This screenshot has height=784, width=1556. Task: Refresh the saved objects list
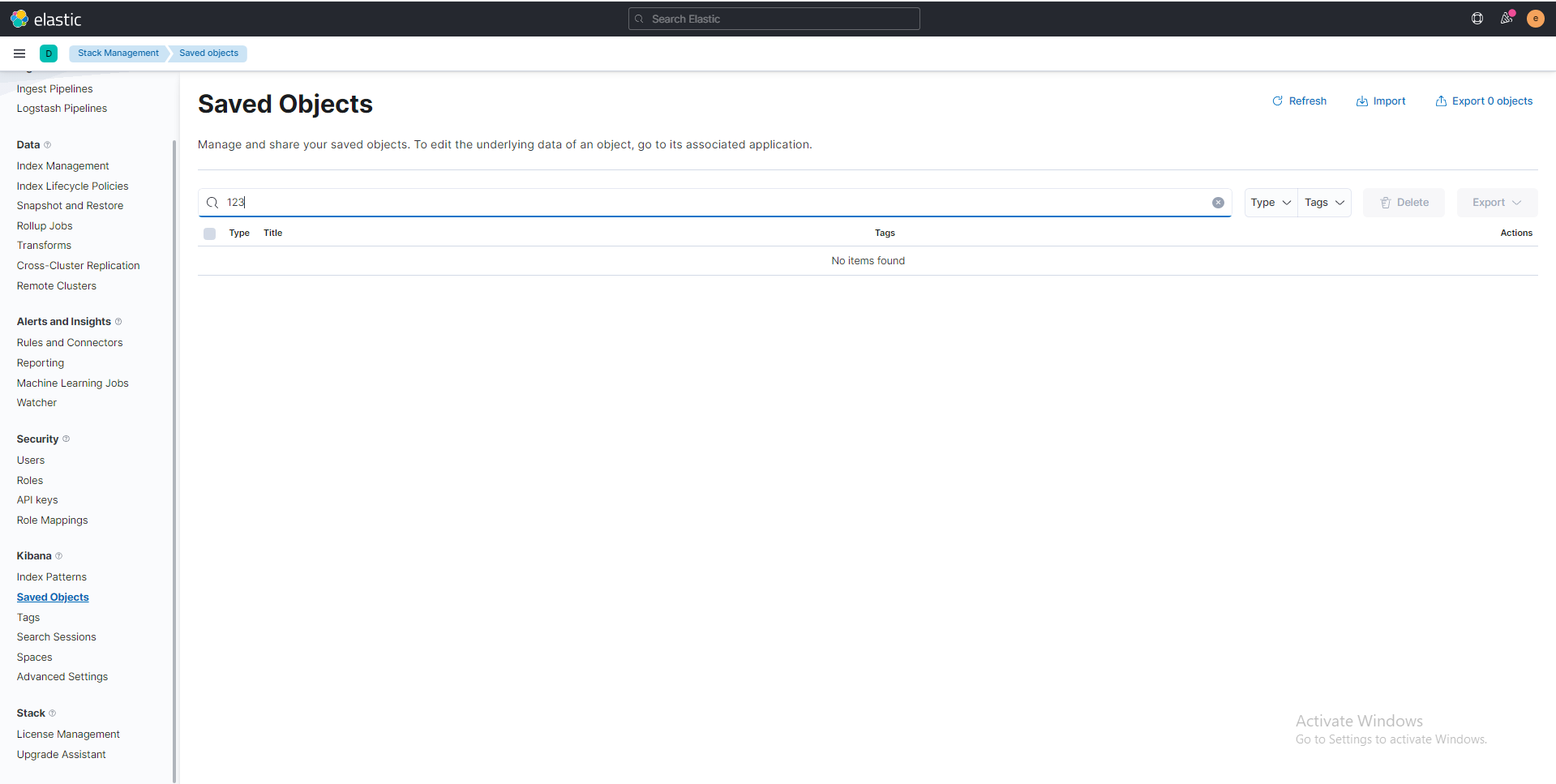tap(1299, 101)
